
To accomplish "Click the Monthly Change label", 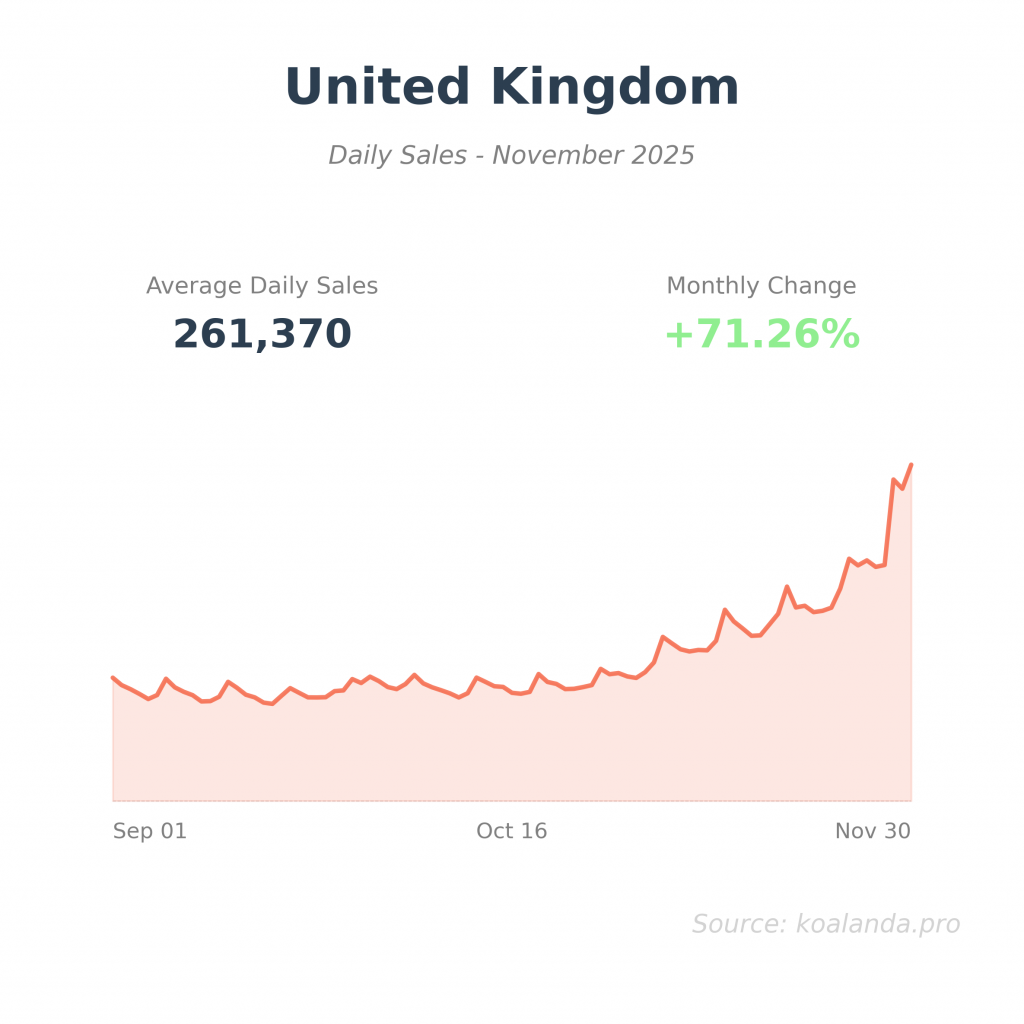I will pos(761,286).
